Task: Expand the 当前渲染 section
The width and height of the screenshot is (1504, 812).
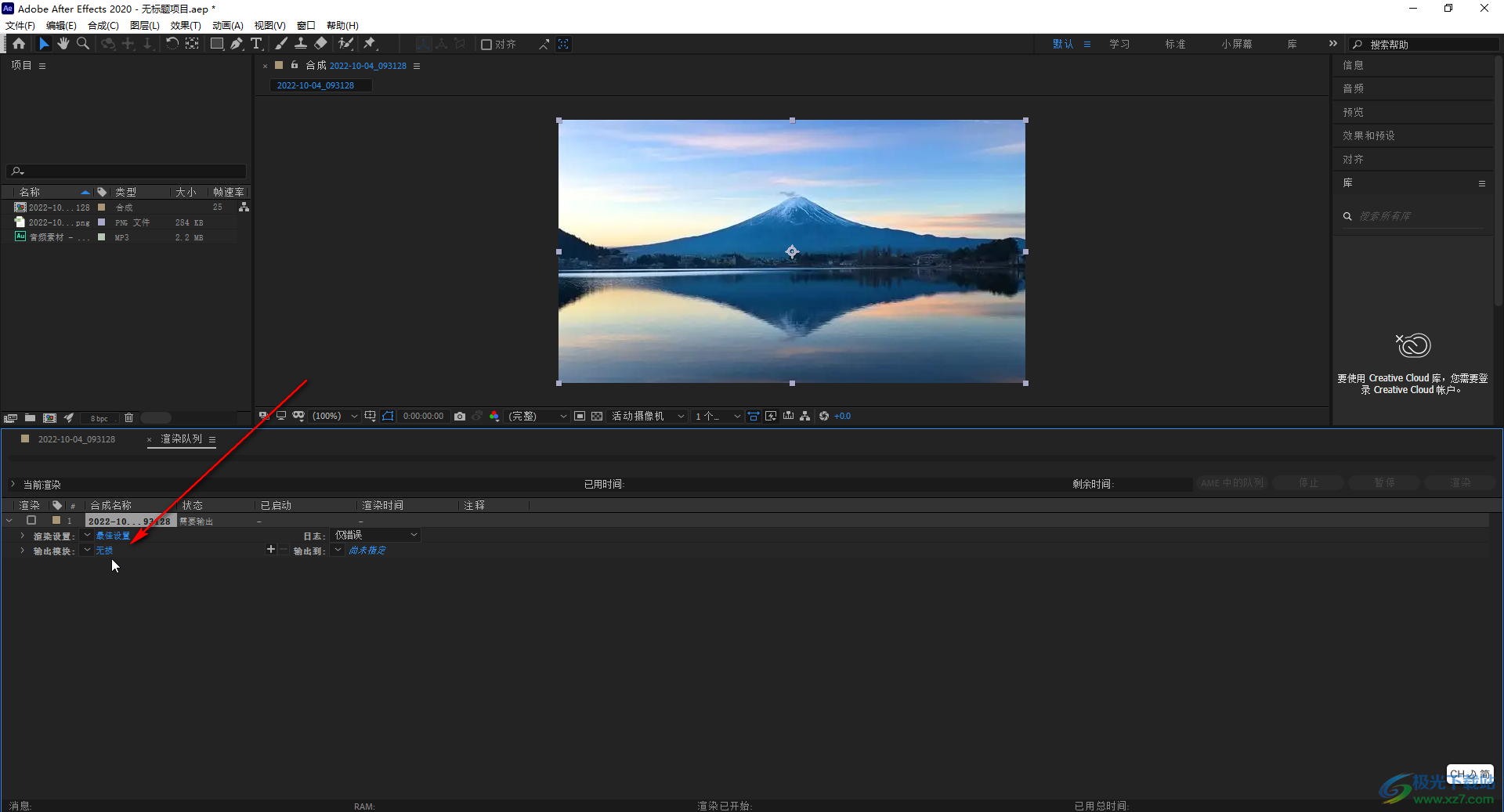Action: pyautogui.click(x=13, y=485)
